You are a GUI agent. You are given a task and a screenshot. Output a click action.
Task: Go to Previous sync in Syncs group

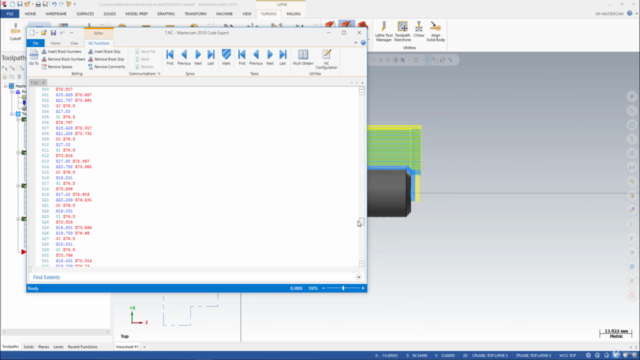(184, 57)
